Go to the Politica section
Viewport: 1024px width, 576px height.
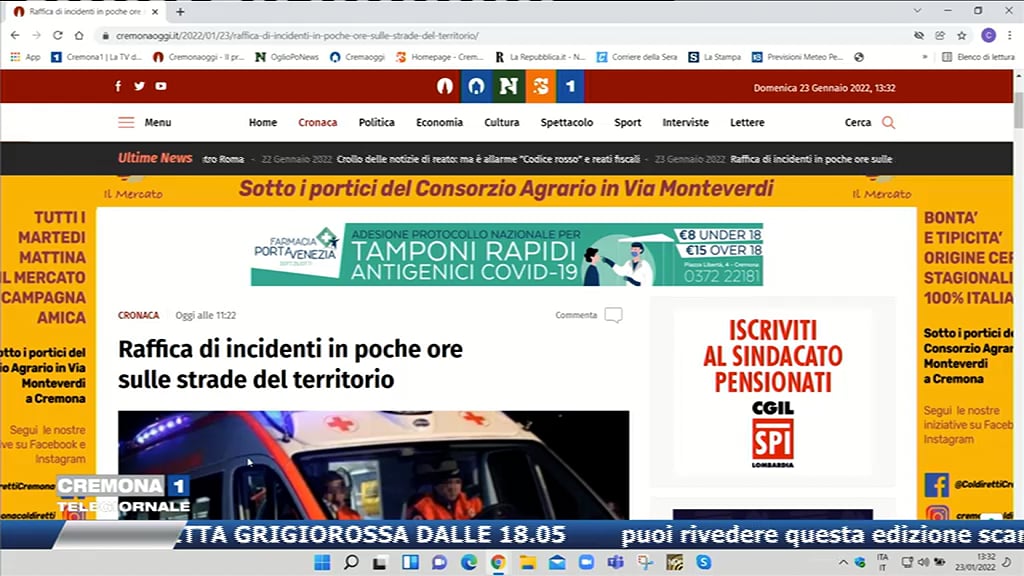click(376, 123)
